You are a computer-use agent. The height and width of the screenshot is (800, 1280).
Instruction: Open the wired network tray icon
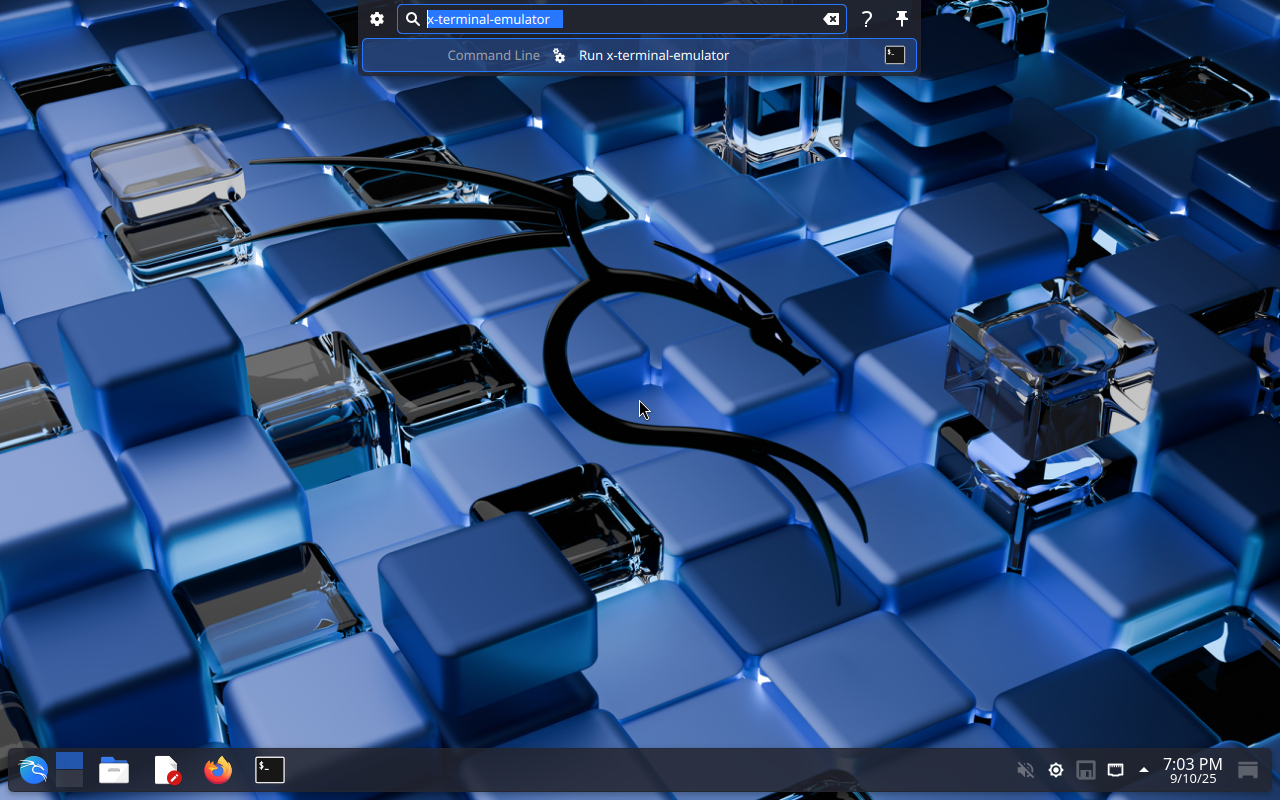click(1115, 770)
